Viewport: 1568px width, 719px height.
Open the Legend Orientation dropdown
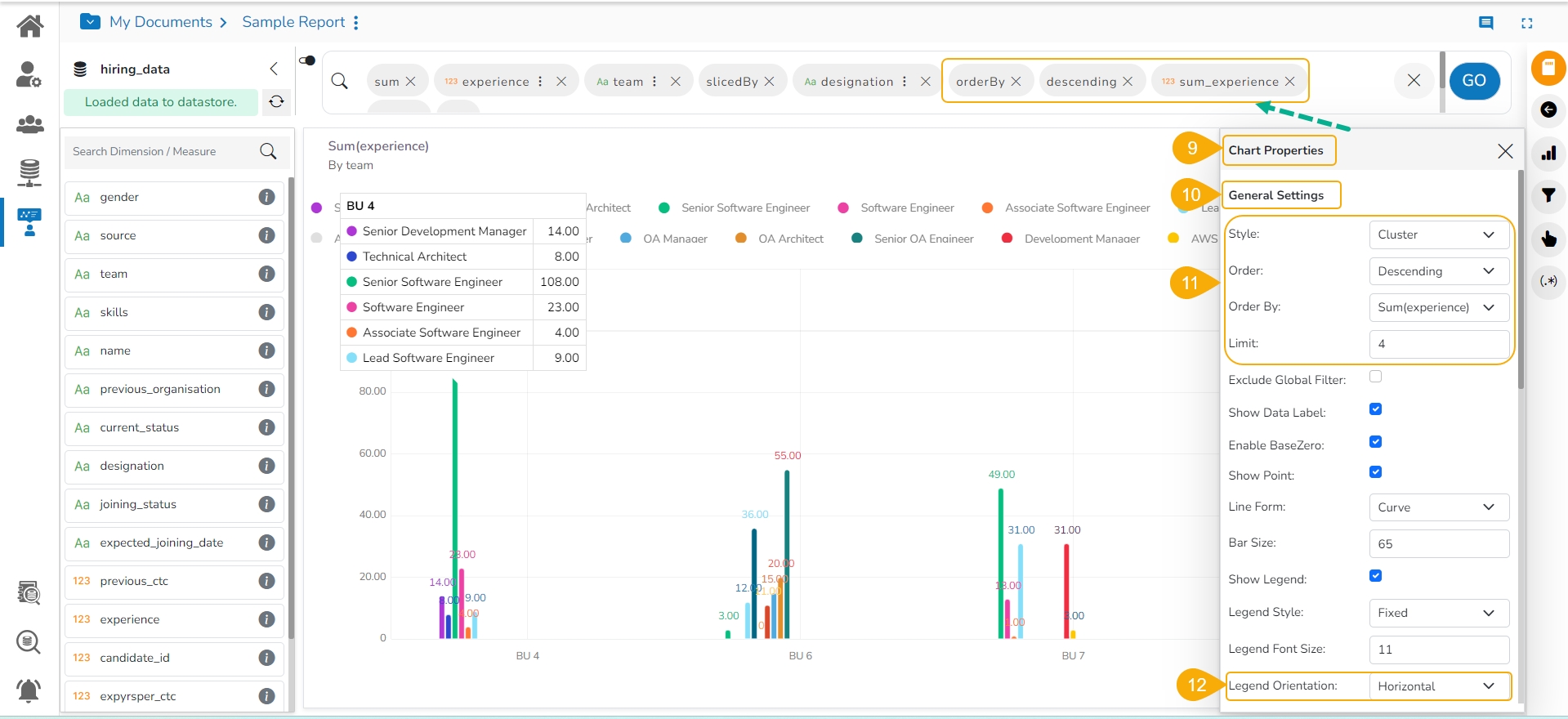1438,686
